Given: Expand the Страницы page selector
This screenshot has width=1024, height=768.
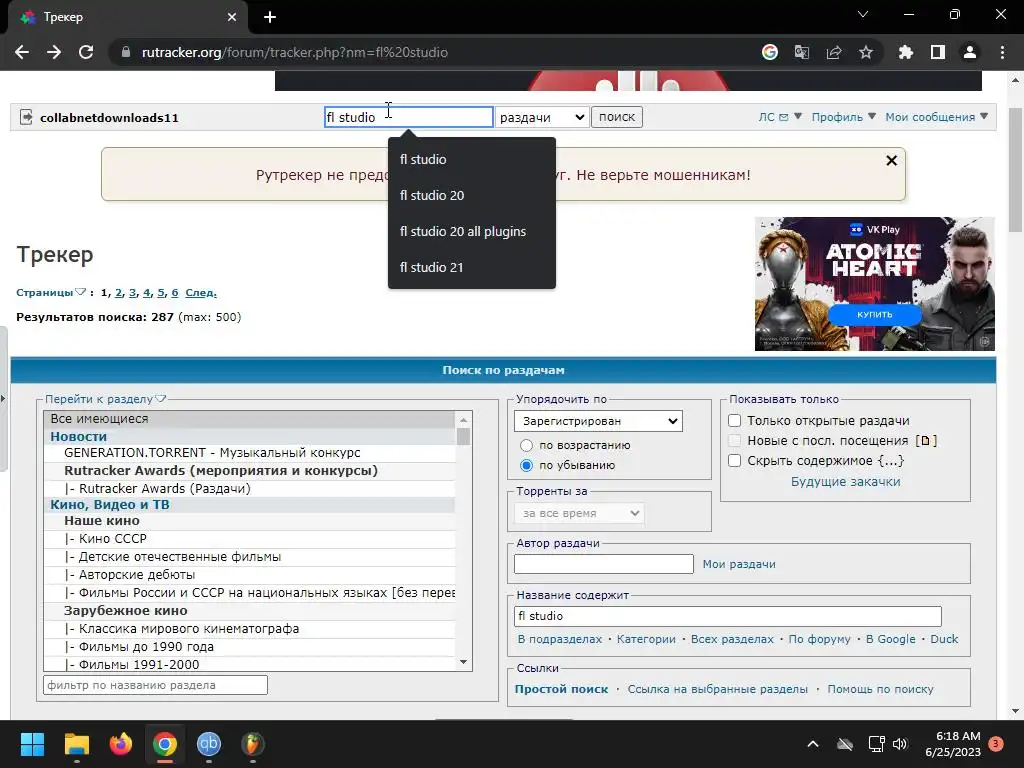Looking at the screenshot, I should [x=51, y=293].
